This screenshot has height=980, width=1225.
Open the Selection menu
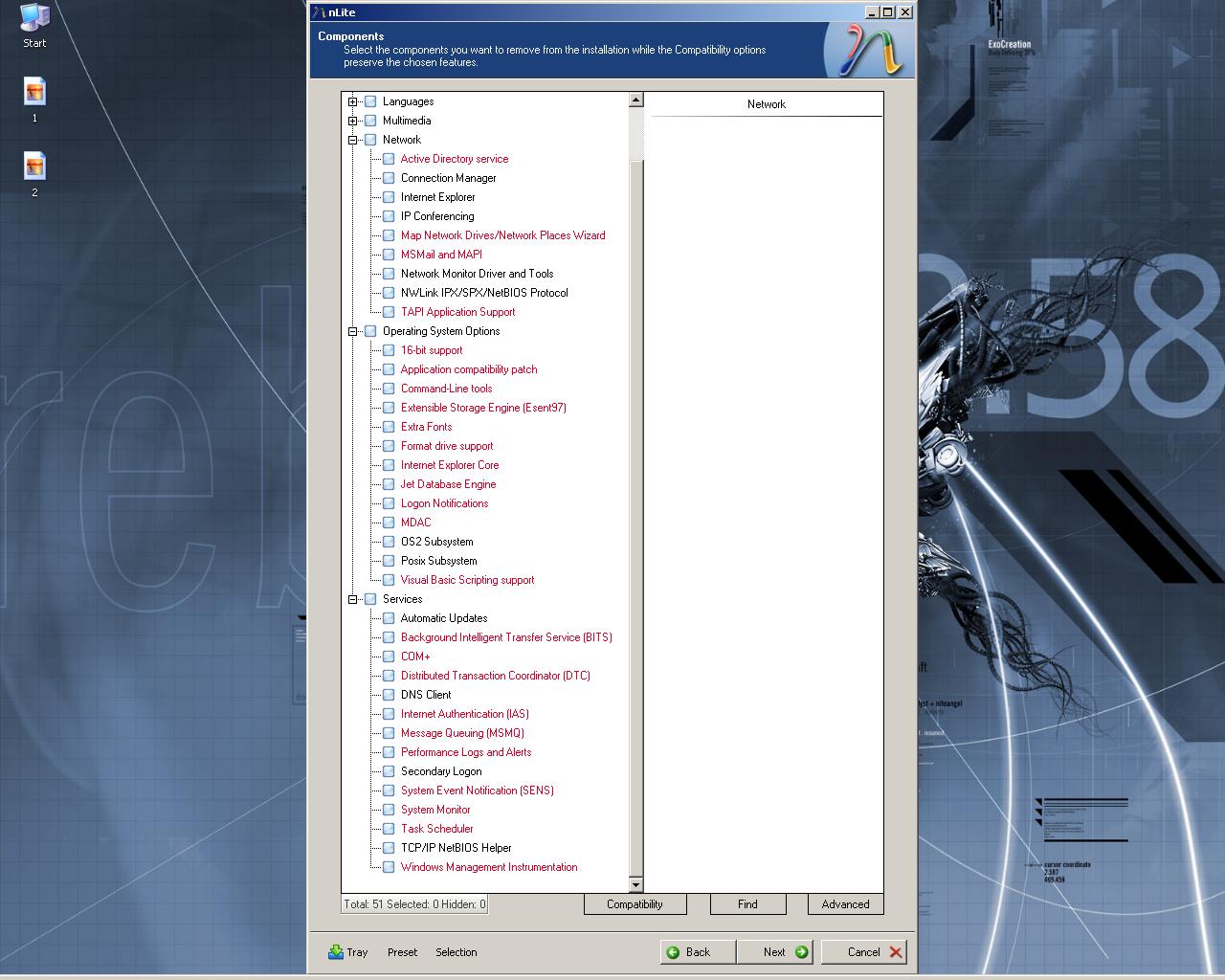coord(456,952)
